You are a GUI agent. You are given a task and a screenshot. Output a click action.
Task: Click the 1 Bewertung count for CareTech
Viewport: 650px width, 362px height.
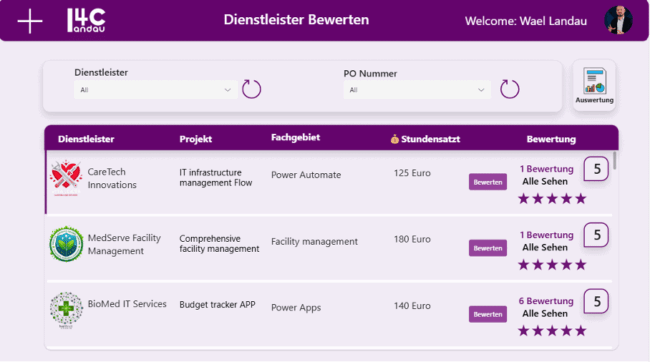pos(546,169)
